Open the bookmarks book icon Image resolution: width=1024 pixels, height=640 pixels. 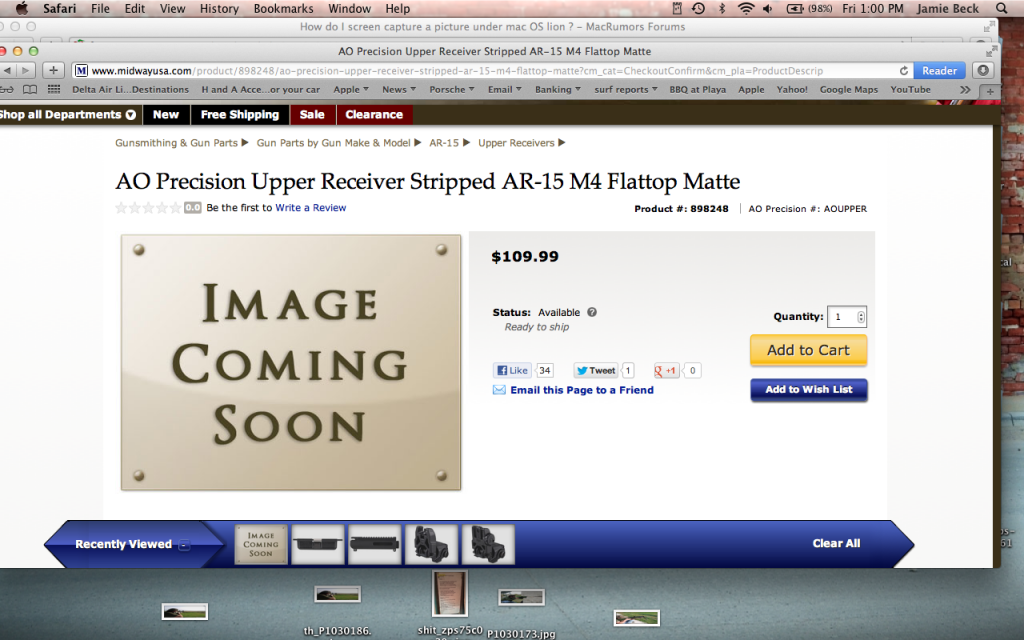pyautogui.click(x=30, y=89)
